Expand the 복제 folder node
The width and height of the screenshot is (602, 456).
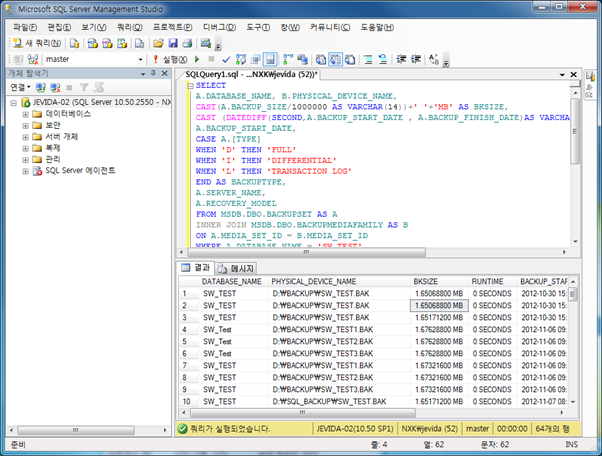pos(25,149)
